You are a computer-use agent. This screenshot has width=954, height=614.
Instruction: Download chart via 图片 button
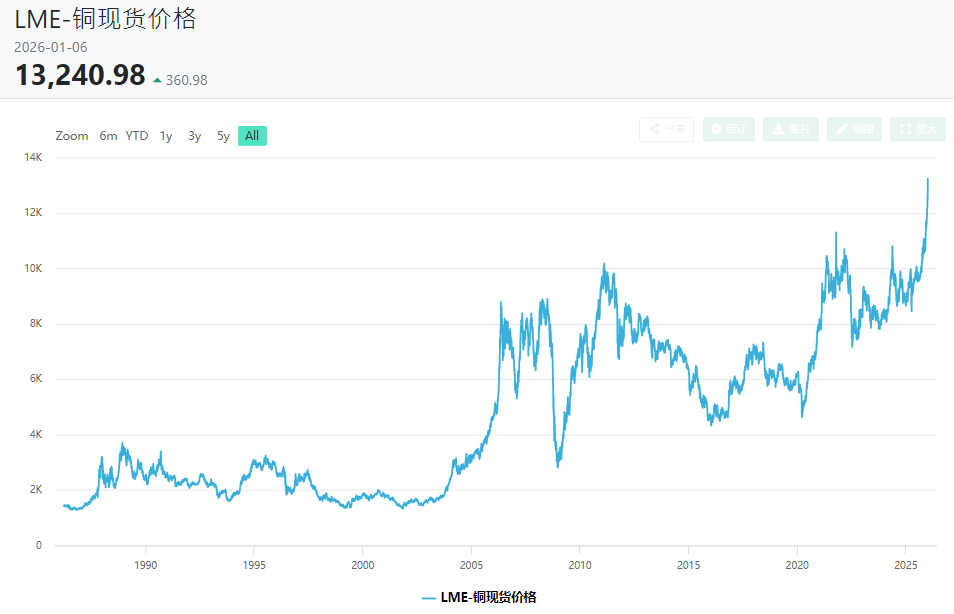[790, 129]
